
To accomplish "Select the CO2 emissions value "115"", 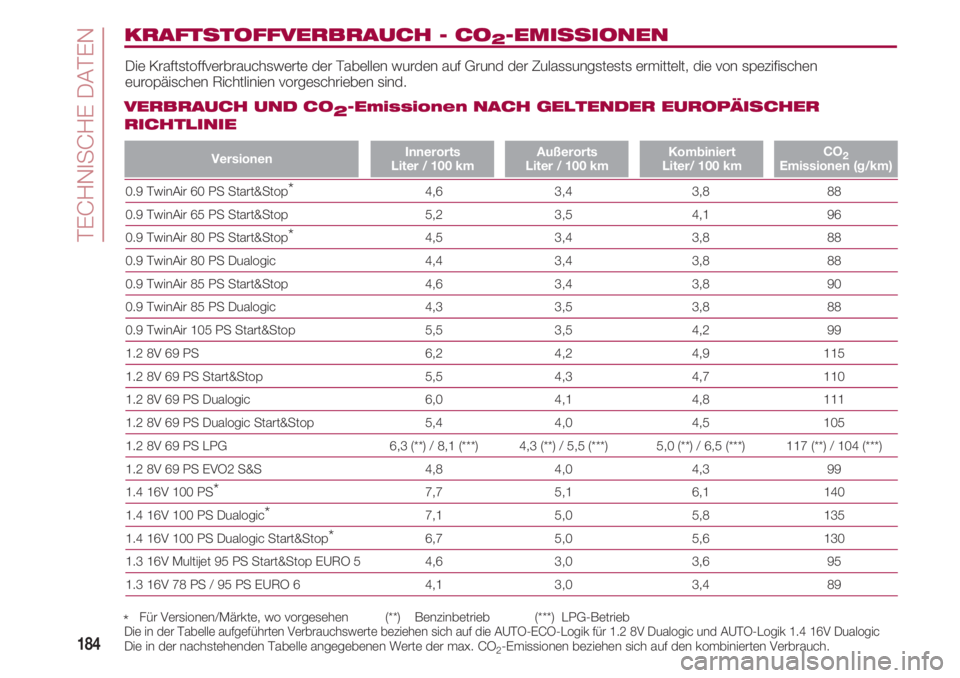I will [834, 353].
